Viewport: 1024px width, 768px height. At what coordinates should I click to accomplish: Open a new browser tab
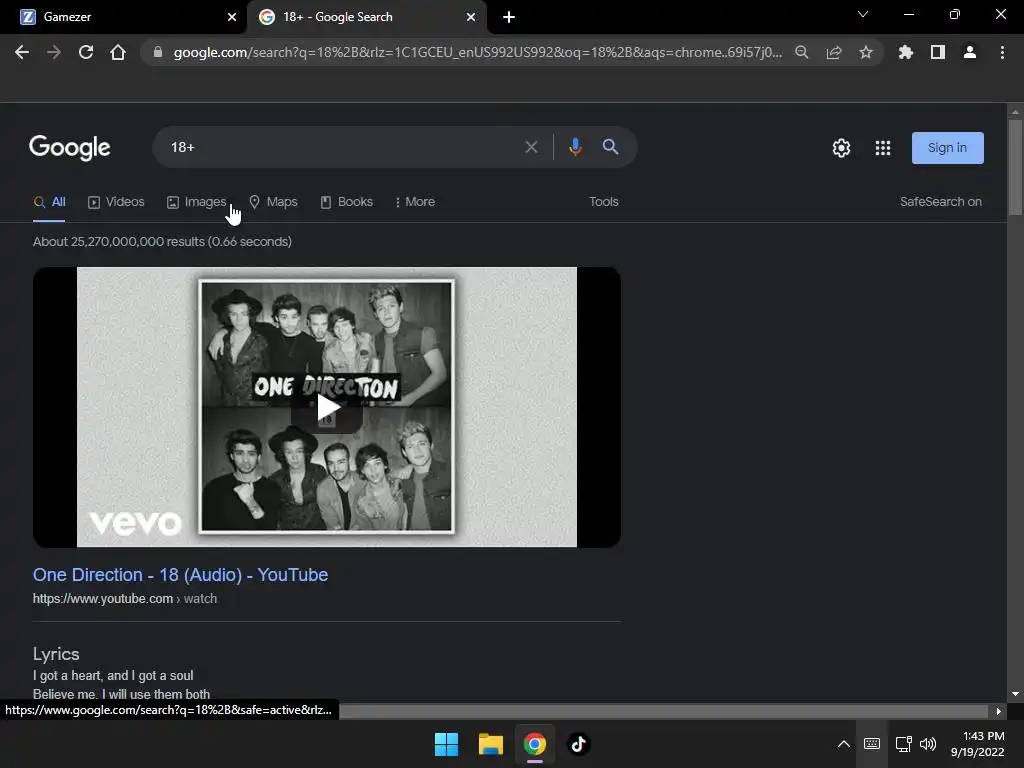tap(509, 17)
